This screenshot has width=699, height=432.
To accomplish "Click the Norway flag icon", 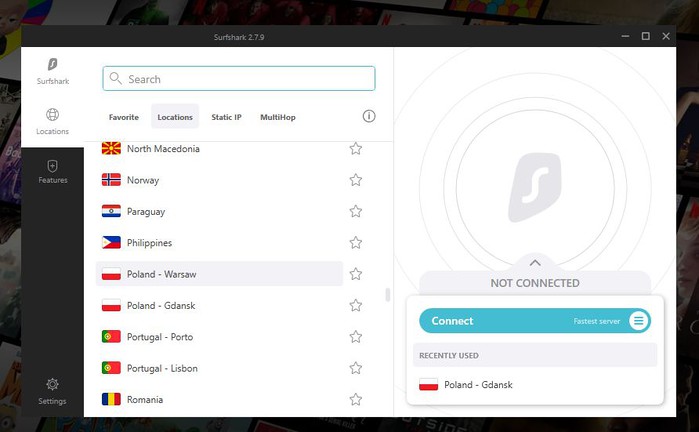I will click(111, 180).
